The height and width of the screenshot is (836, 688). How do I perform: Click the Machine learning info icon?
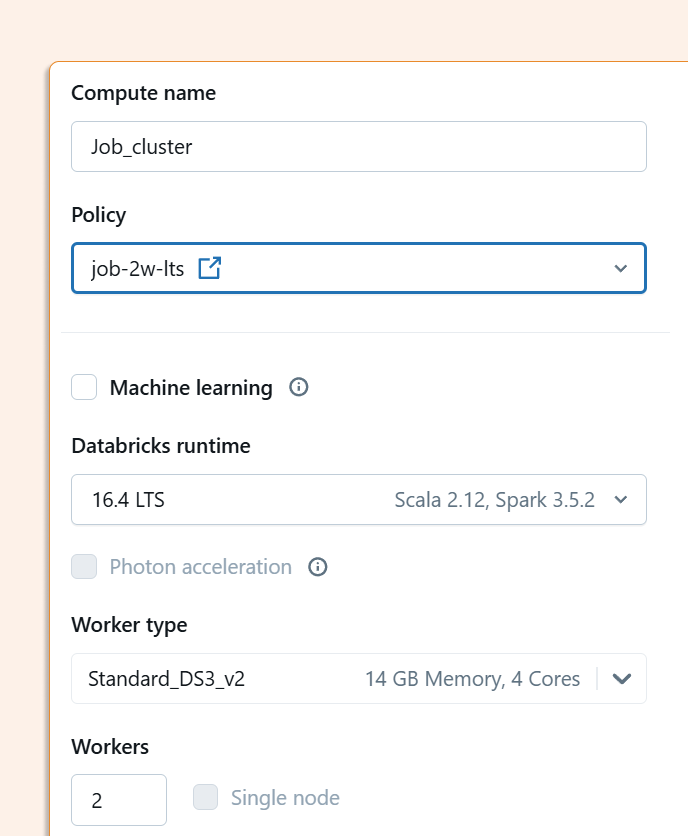[x=298, y=387]
